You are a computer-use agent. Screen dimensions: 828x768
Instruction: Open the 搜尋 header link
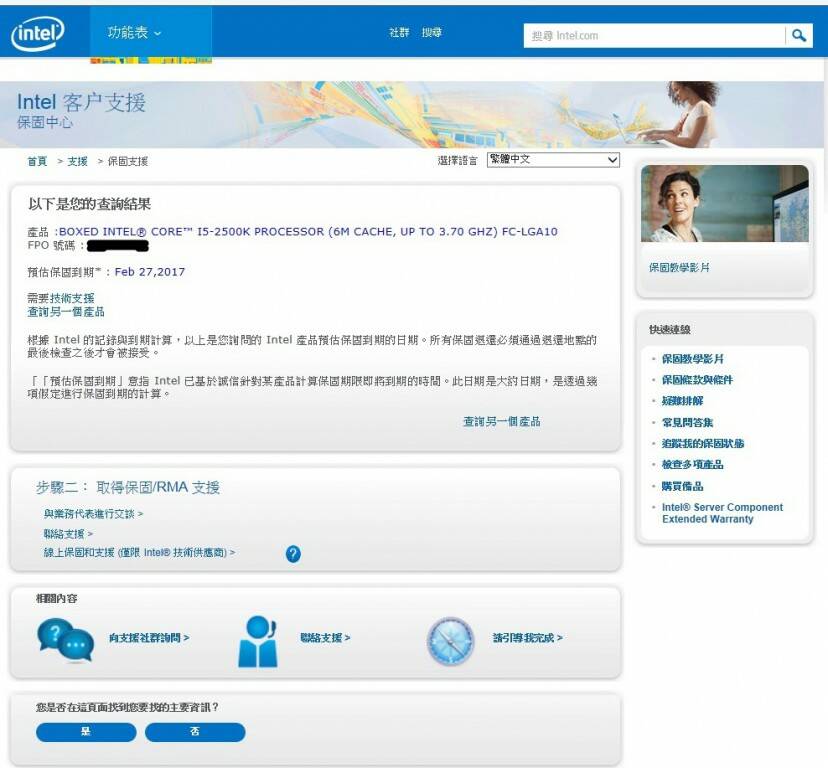point(431,33)
